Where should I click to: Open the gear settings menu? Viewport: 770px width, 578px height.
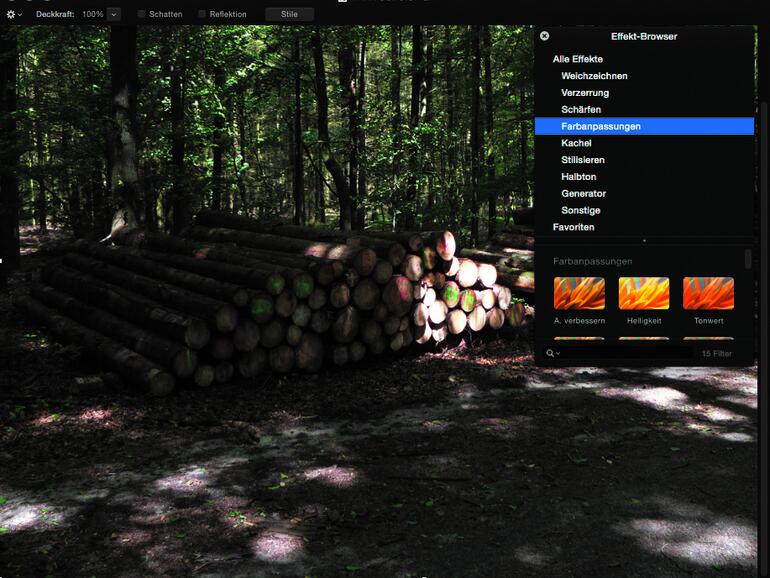(x=13, y=14)
